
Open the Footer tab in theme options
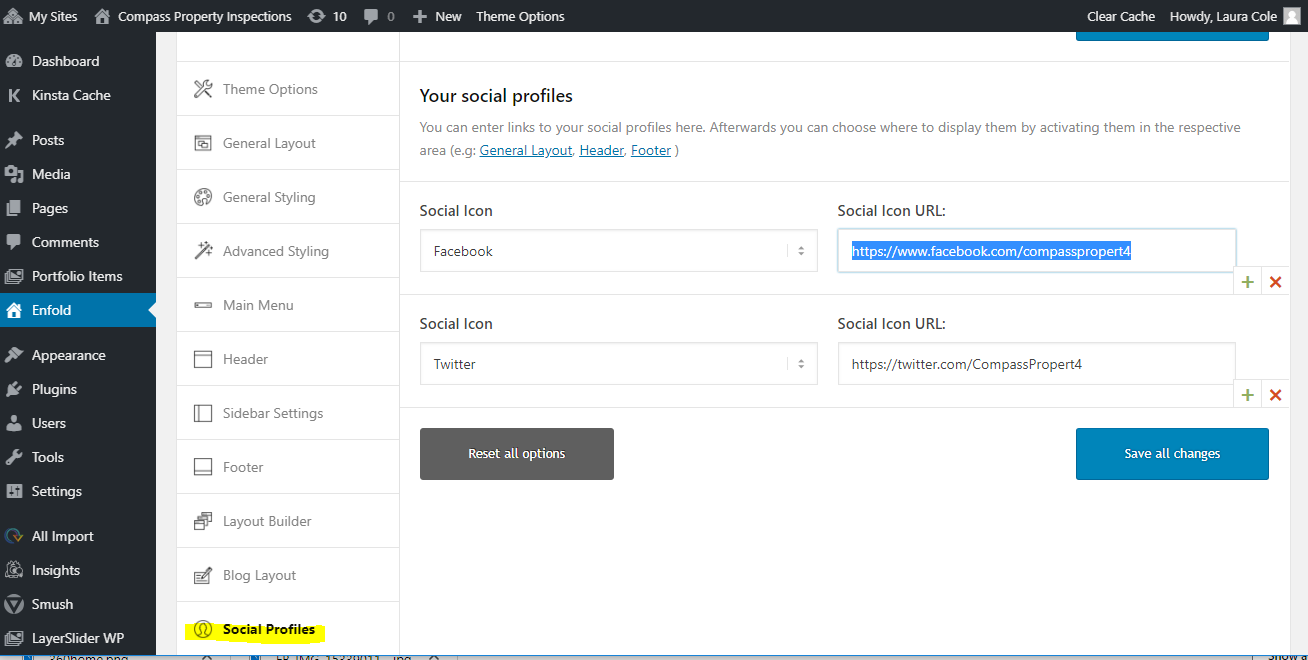pos(288,467)
